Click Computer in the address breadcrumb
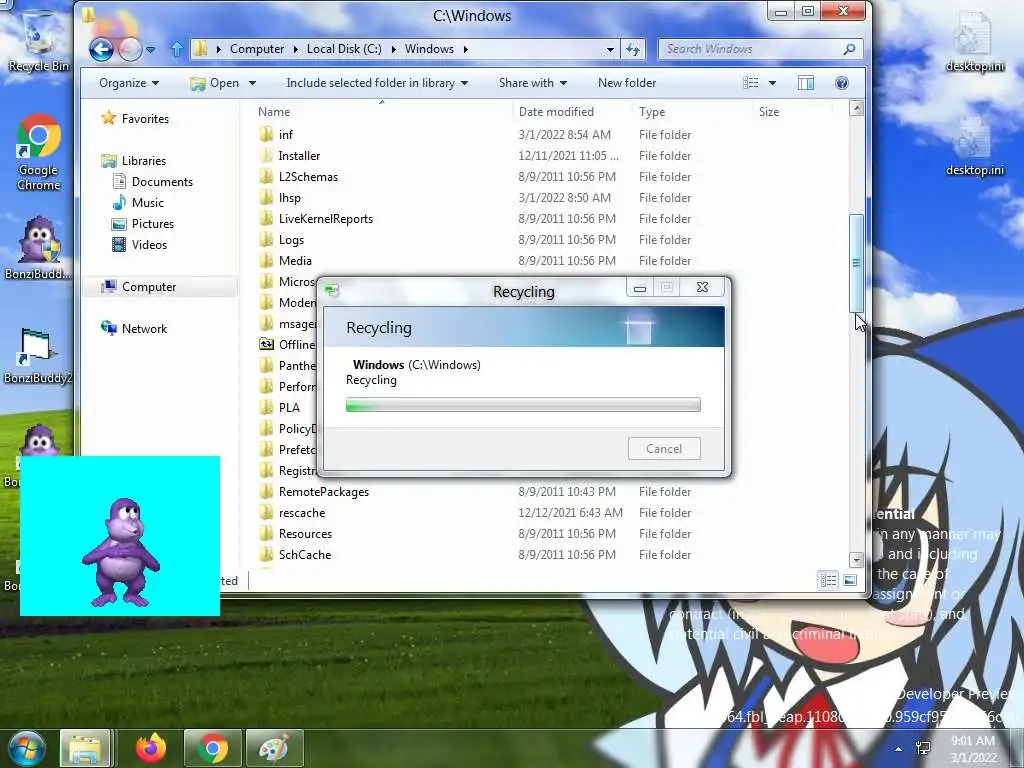 257,49
